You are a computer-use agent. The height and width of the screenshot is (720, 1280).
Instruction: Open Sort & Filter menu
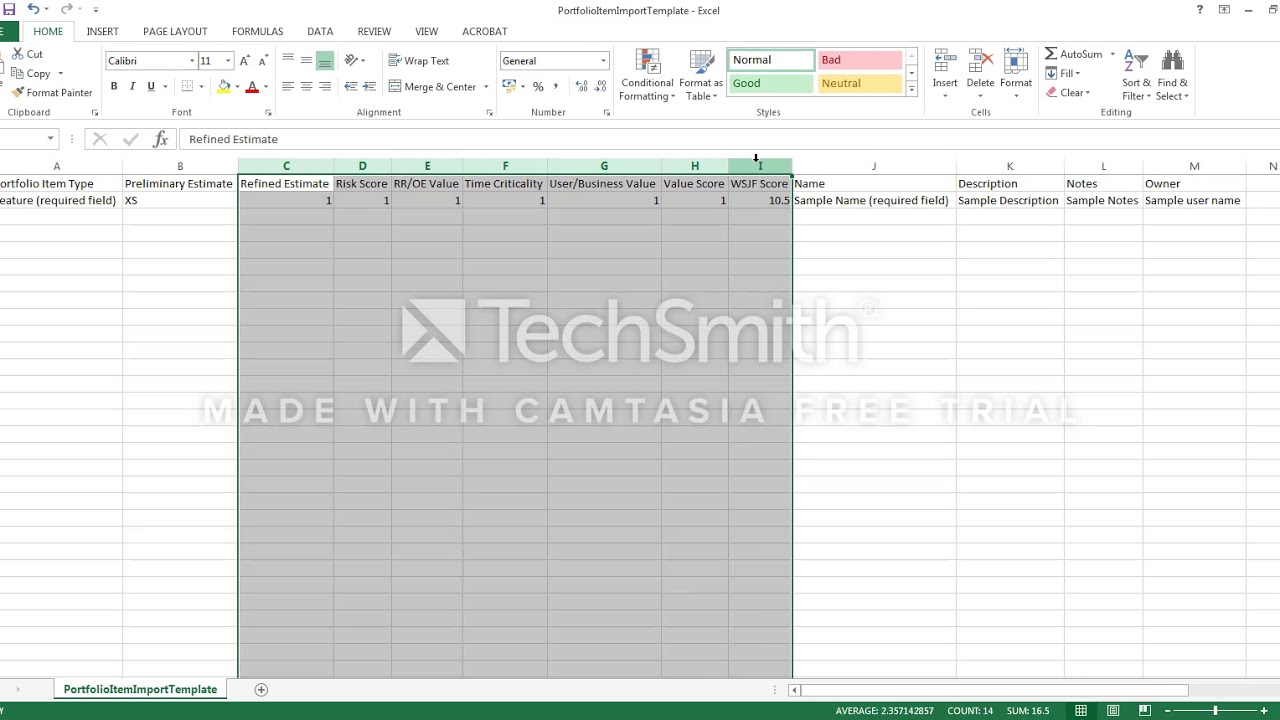(1137, 75)
